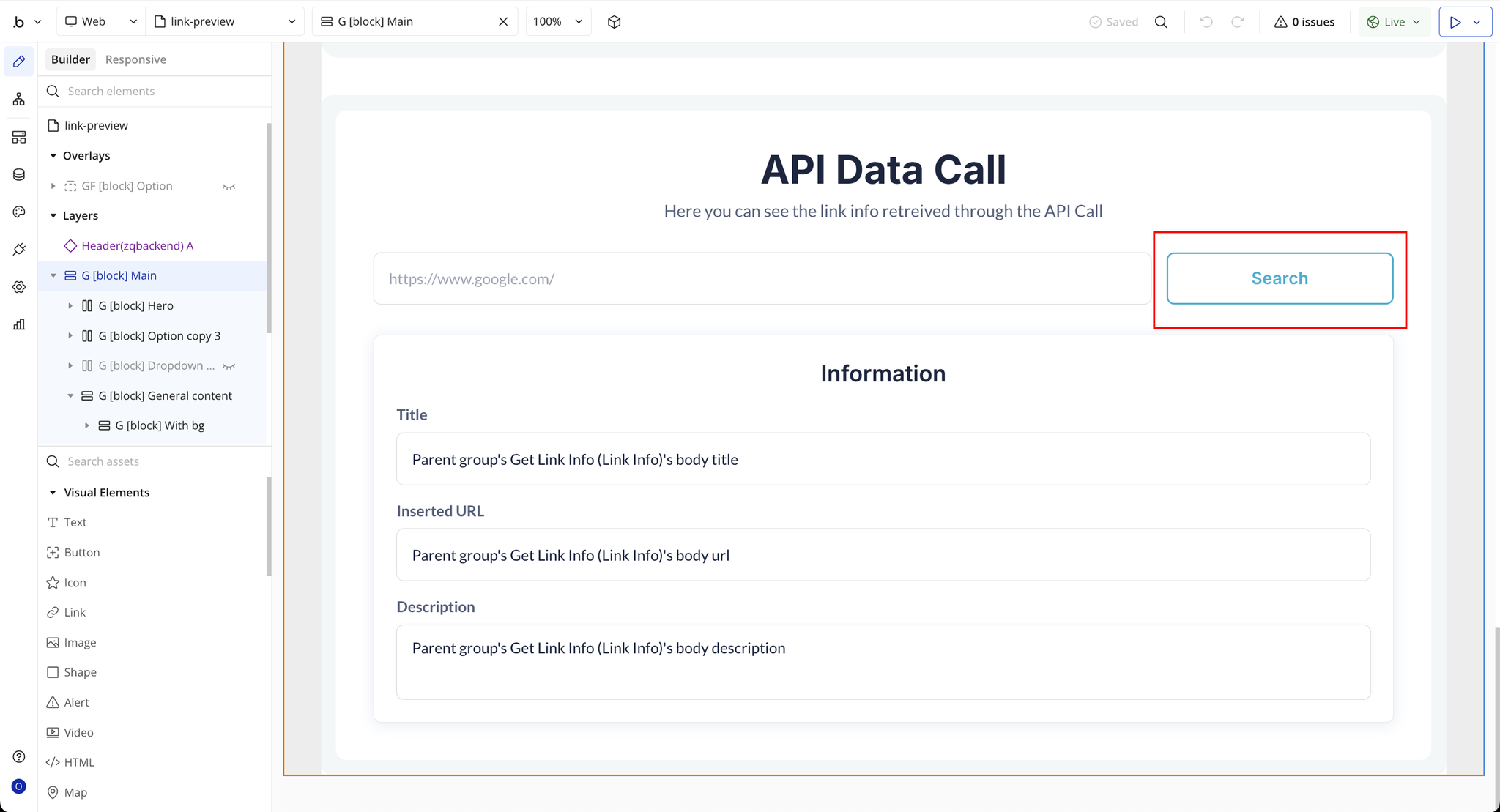Image resolution: width=1500 pixels, height=812 pixels.
Task: Open the Styles palette icon
Action: [x=19, y=212]
